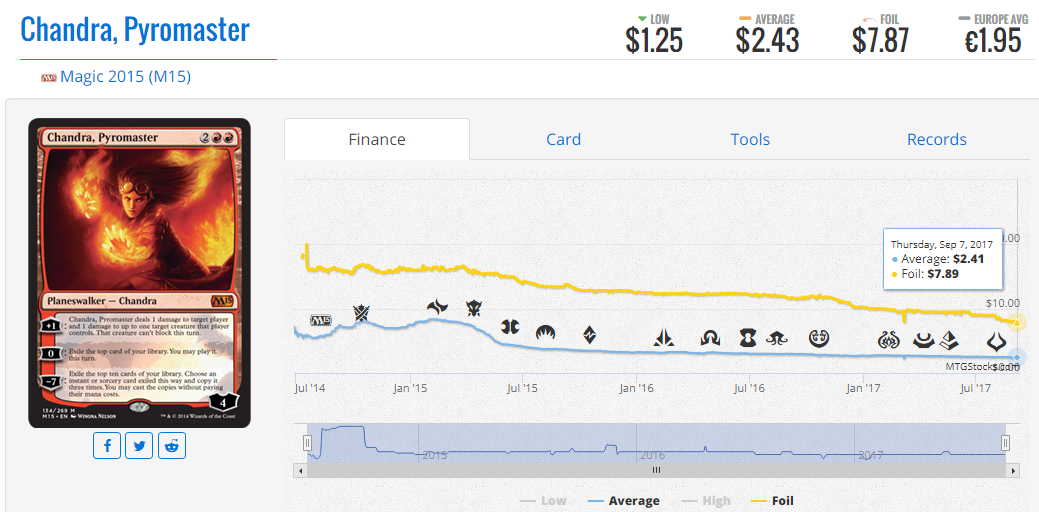Click the first set symbol after Jul '14
This screenshot has width=1039, height=512.
[x=361, y=315]
